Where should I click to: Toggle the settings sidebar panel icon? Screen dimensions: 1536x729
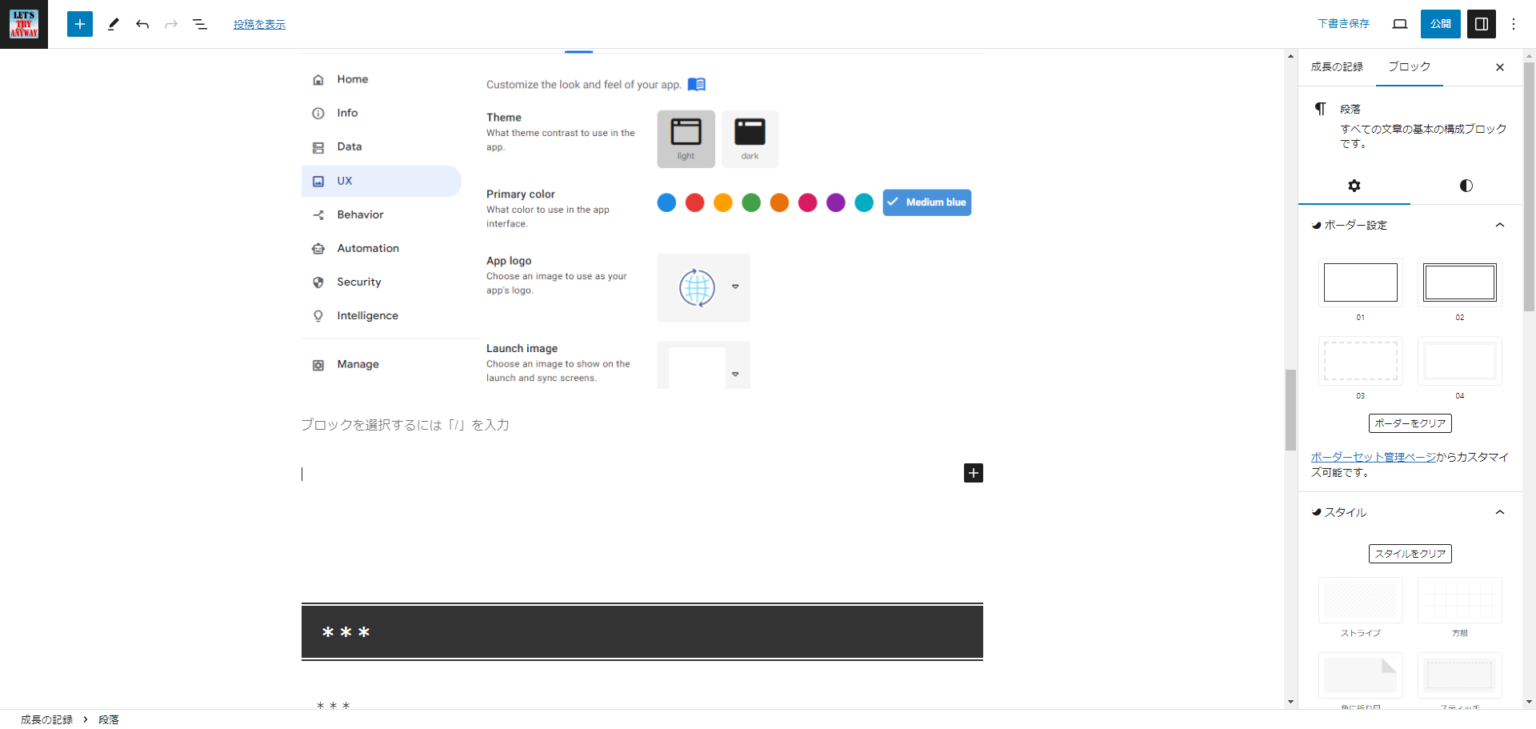click(x=1481, y=24)
